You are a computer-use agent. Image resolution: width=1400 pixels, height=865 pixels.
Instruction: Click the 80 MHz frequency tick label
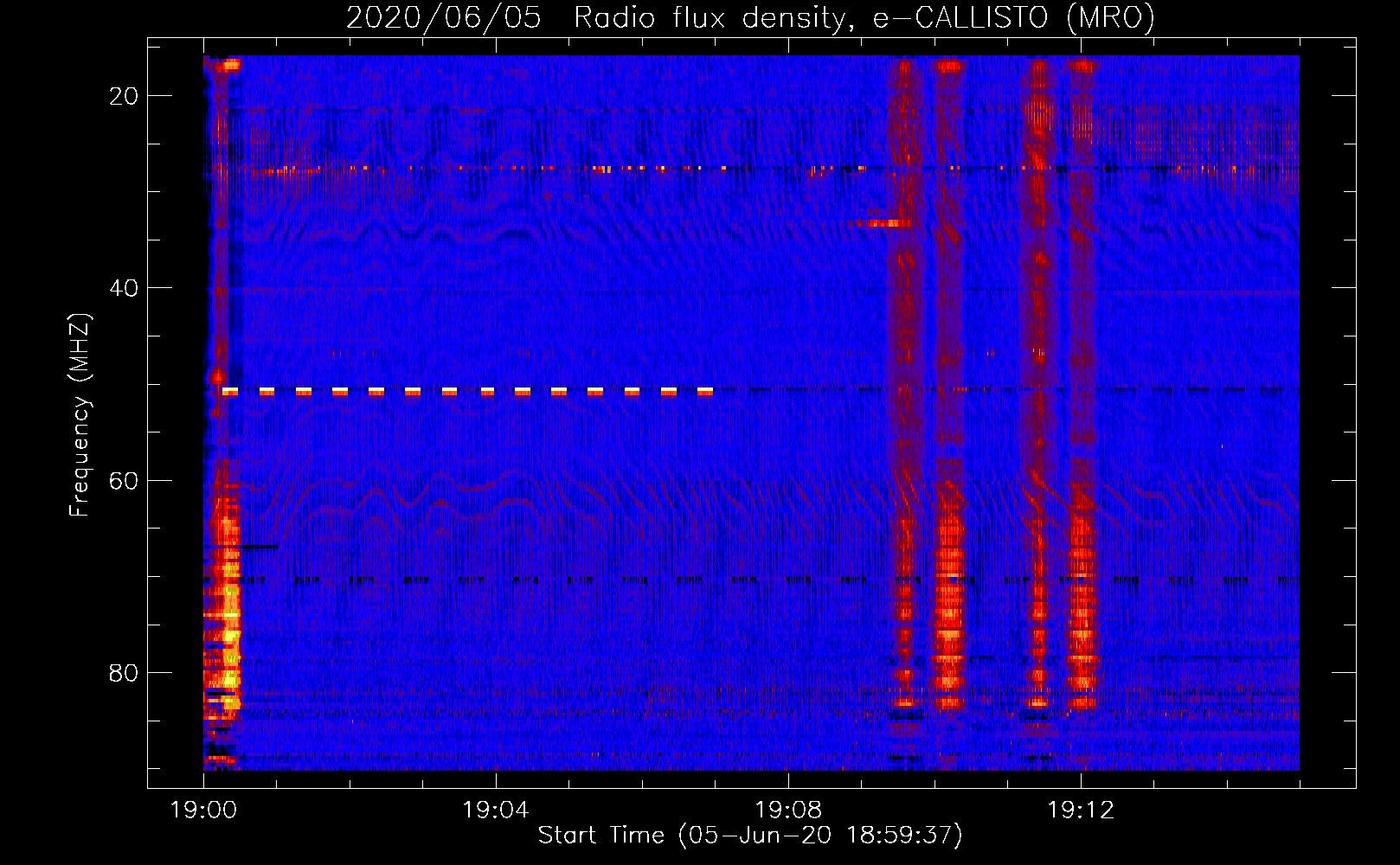[124, 672]
